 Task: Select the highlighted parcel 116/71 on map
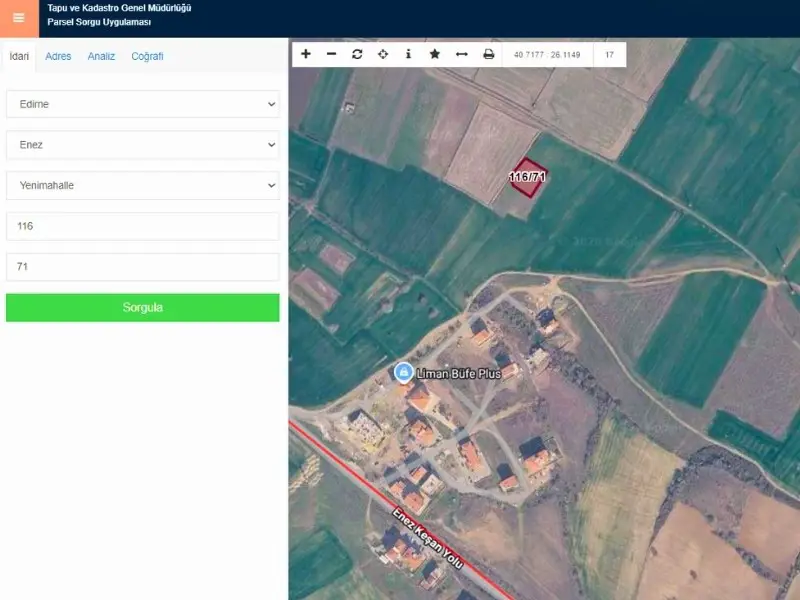tap(529, 178)
